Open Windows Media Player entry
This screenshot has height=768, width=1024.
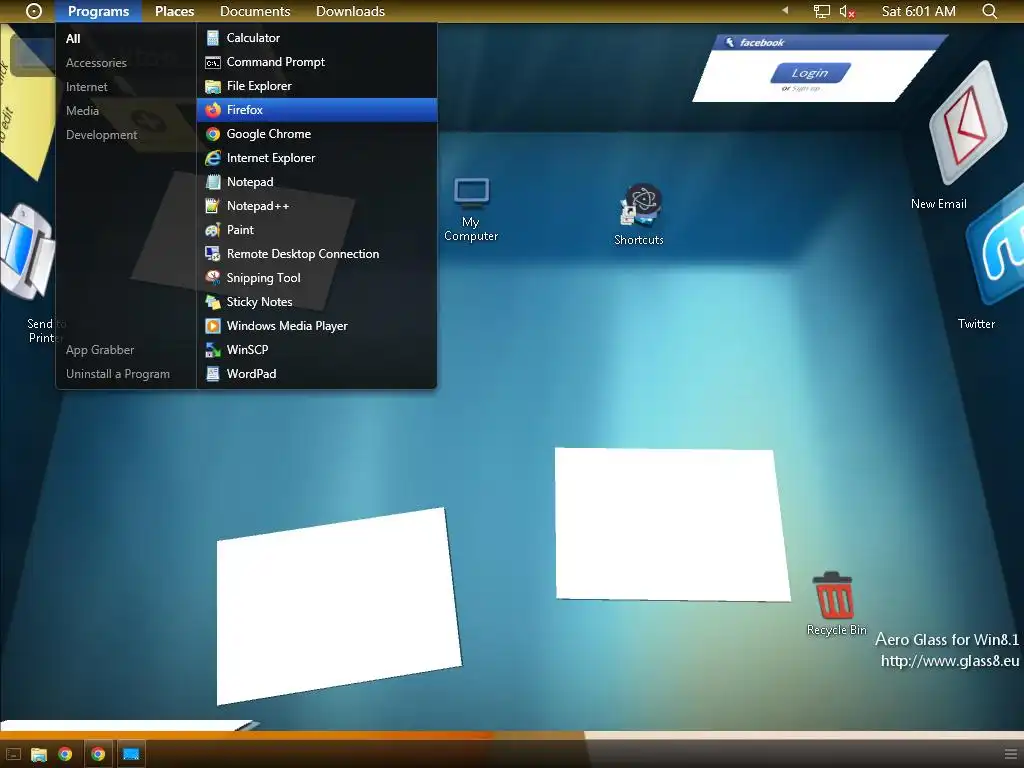pyautogui.click(x=317, y=326)
